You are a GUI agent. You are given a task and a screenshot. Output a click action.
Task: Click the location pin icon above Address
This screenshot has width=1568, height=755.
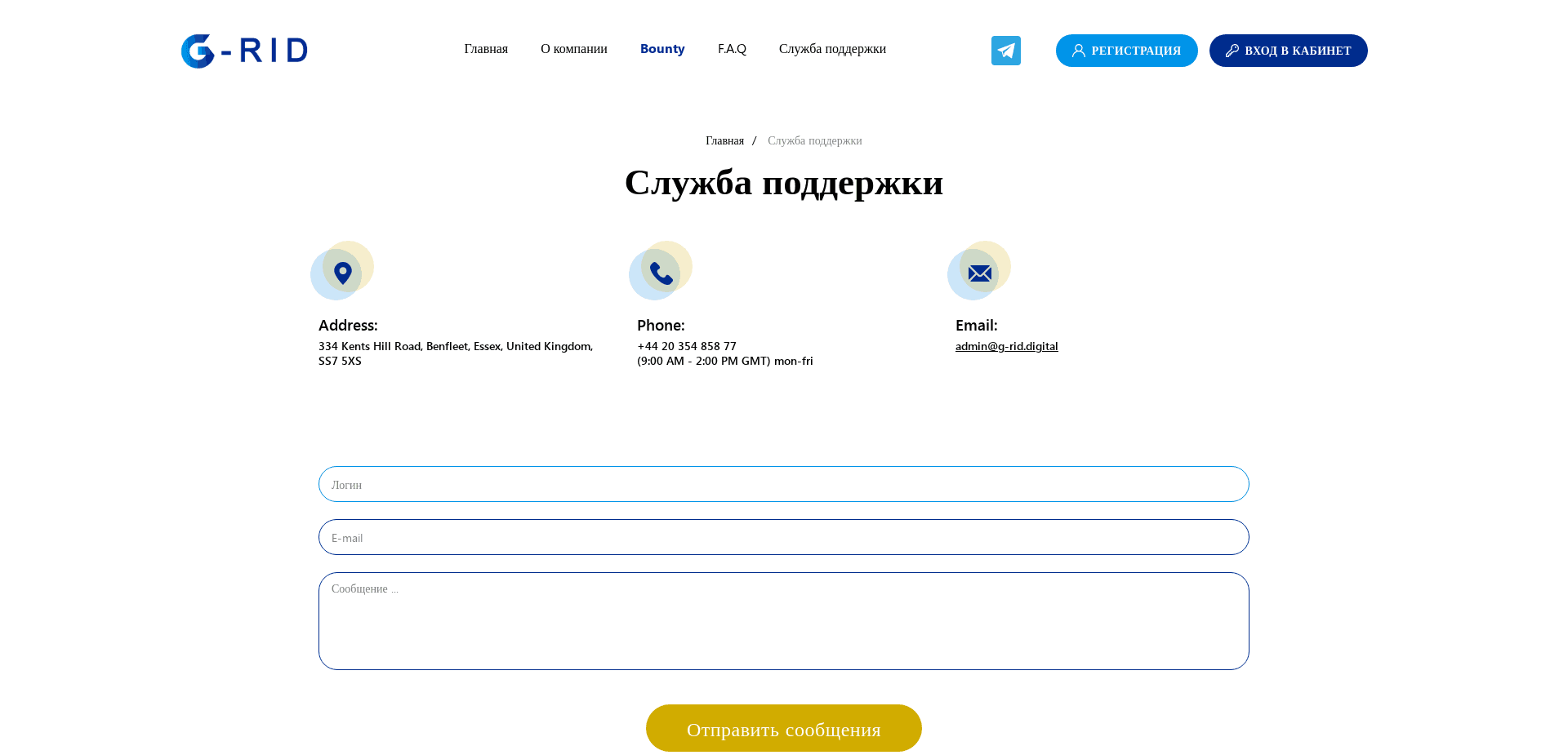342,273
